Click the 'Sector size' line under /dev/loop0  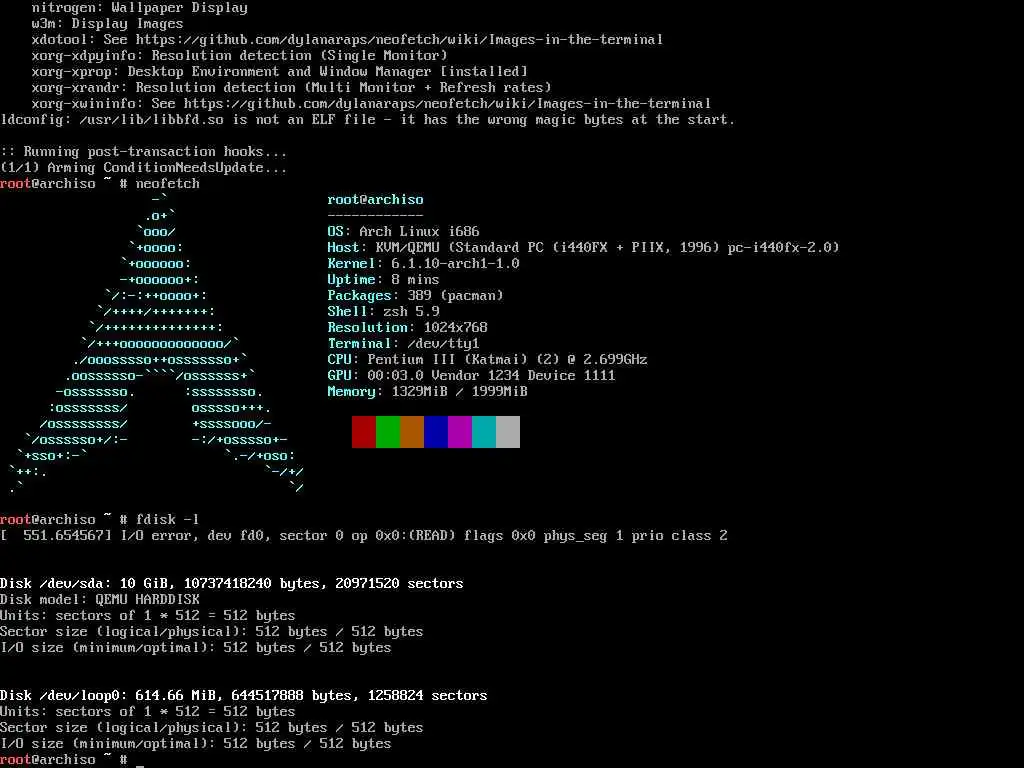212,728
